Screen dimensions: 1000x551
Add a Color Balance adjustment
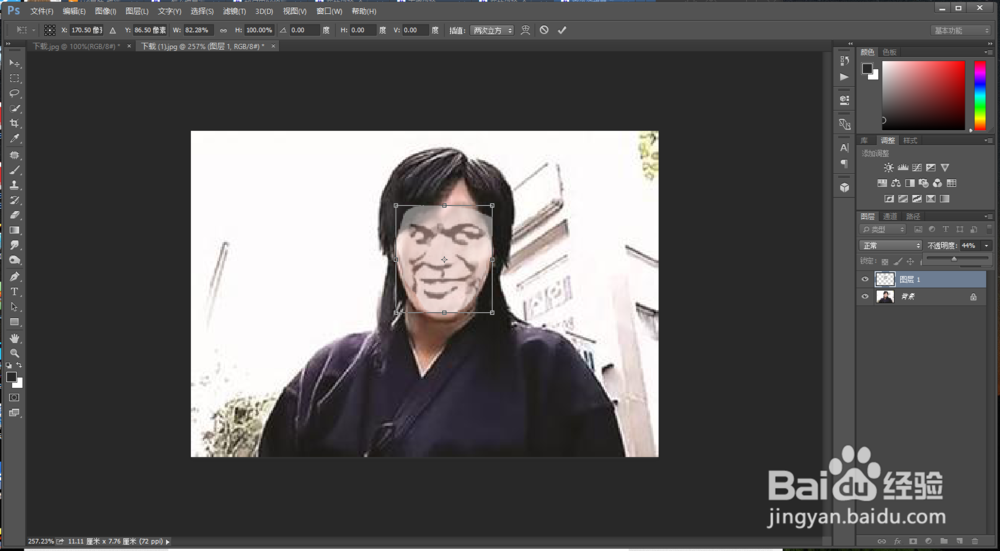point(896,183)
